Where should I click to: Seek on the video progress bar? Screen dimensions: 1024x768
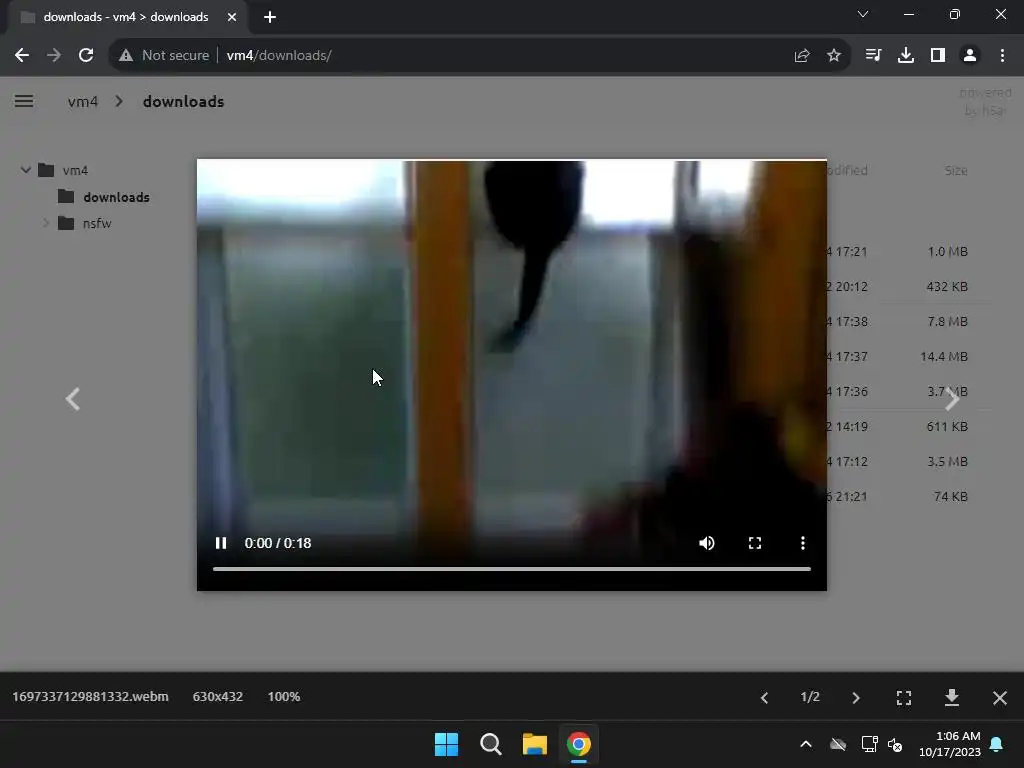click(511, 569)
